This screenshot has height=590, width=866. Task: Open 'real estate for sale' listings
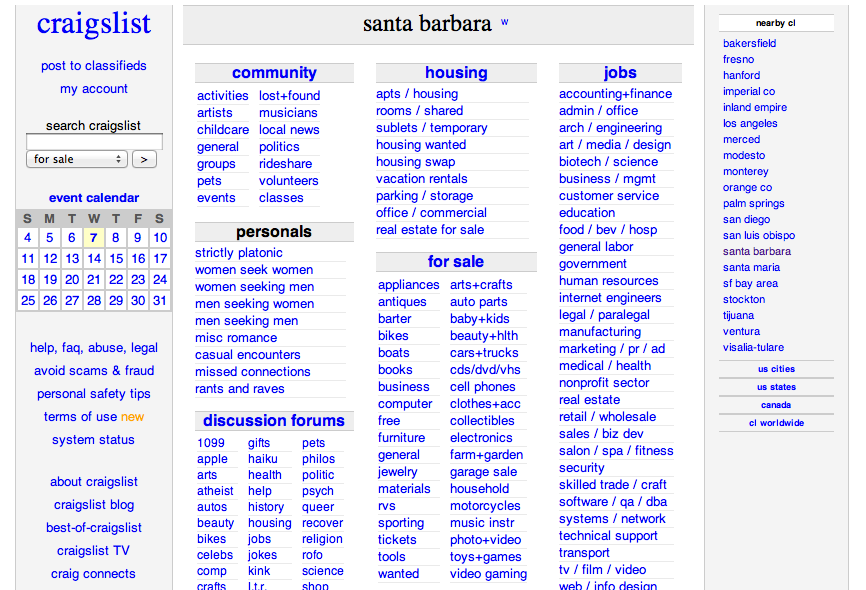click(430, 230)
